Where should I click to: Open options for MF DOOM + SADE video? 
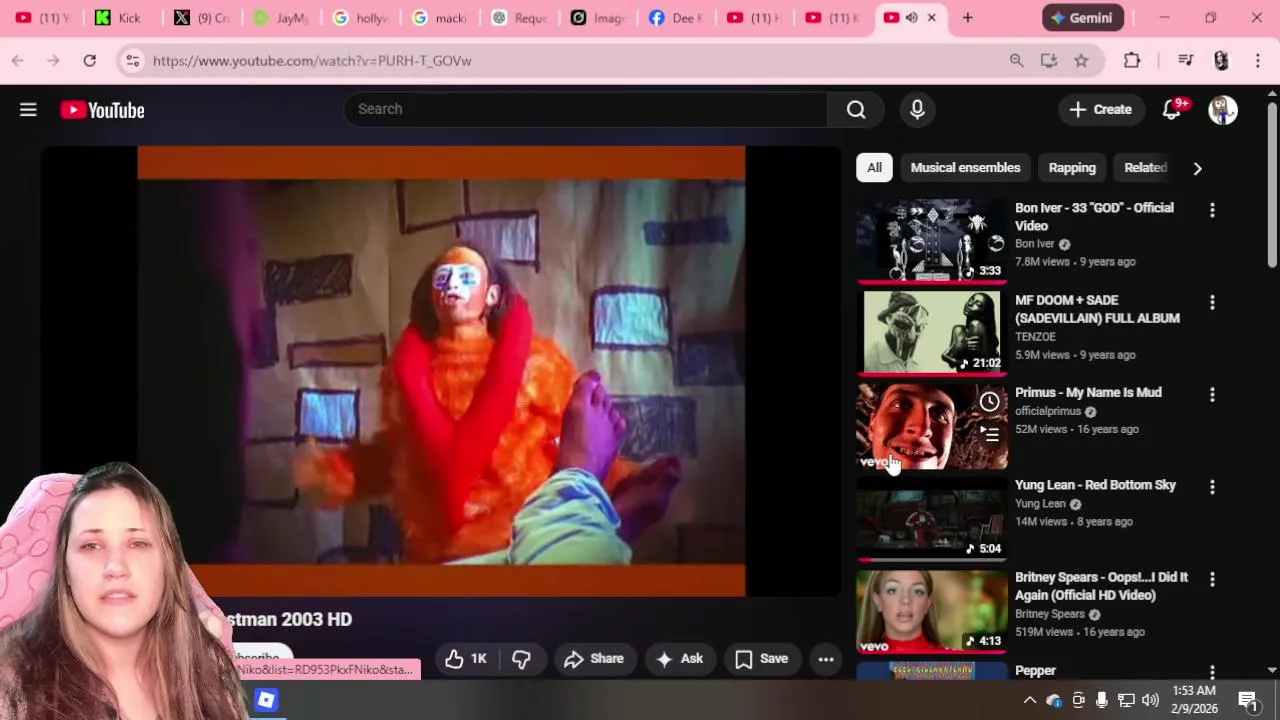[1212, 302]
